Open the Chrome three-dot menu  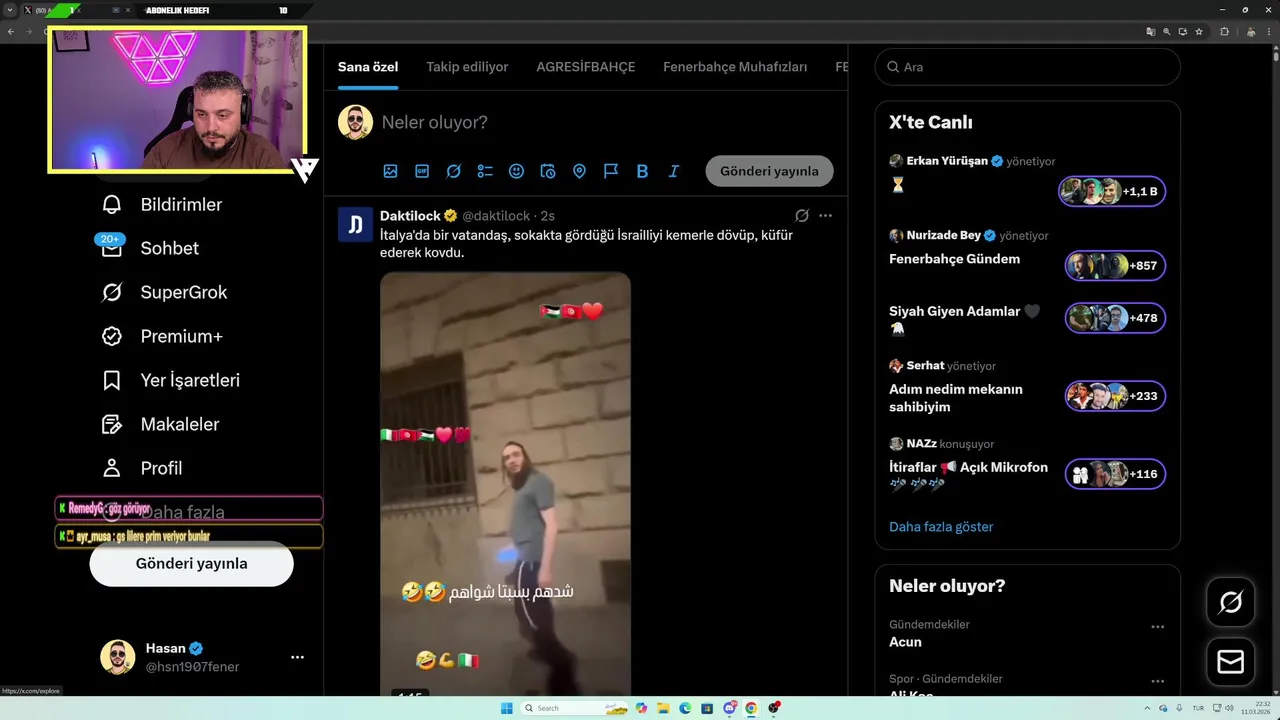pyautogui.click(x=1269, y=32)
